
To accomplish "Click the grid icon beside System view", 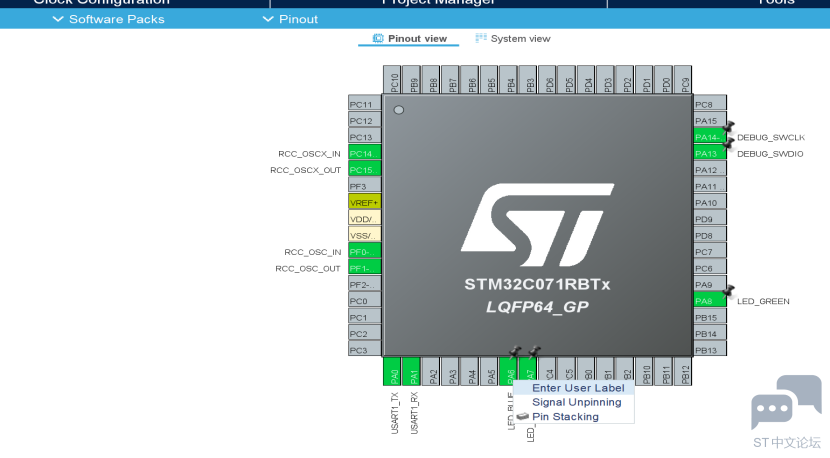I will tap(480, 38).
